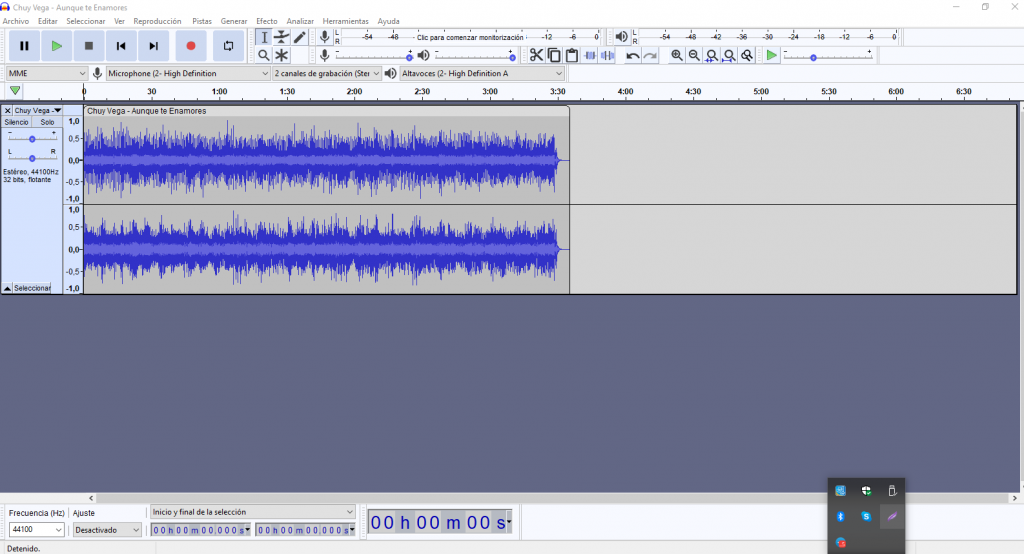Select the Multi-tool asterisk icon

pyautogui.click(x=282, y=55)
